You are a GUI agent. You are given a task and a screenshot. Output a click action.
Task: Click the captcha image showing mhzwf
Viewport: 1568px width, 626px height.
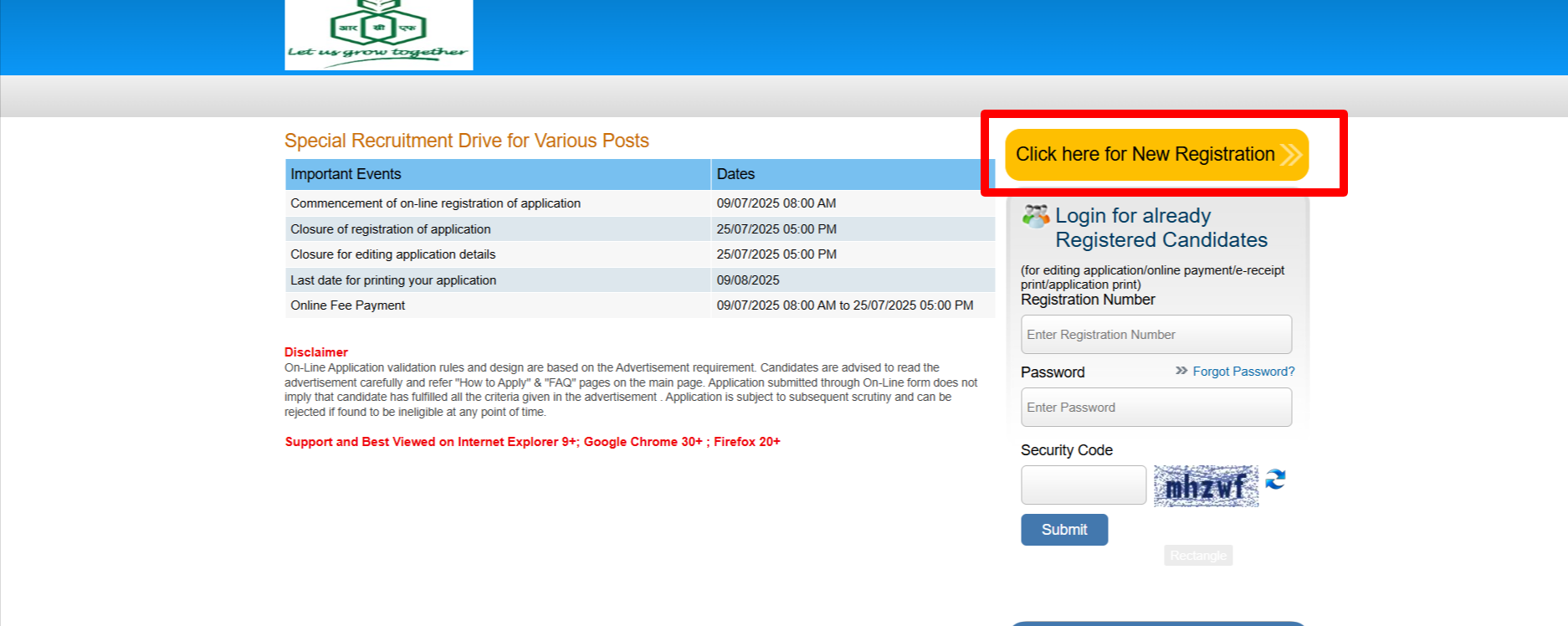[1206, 486]
